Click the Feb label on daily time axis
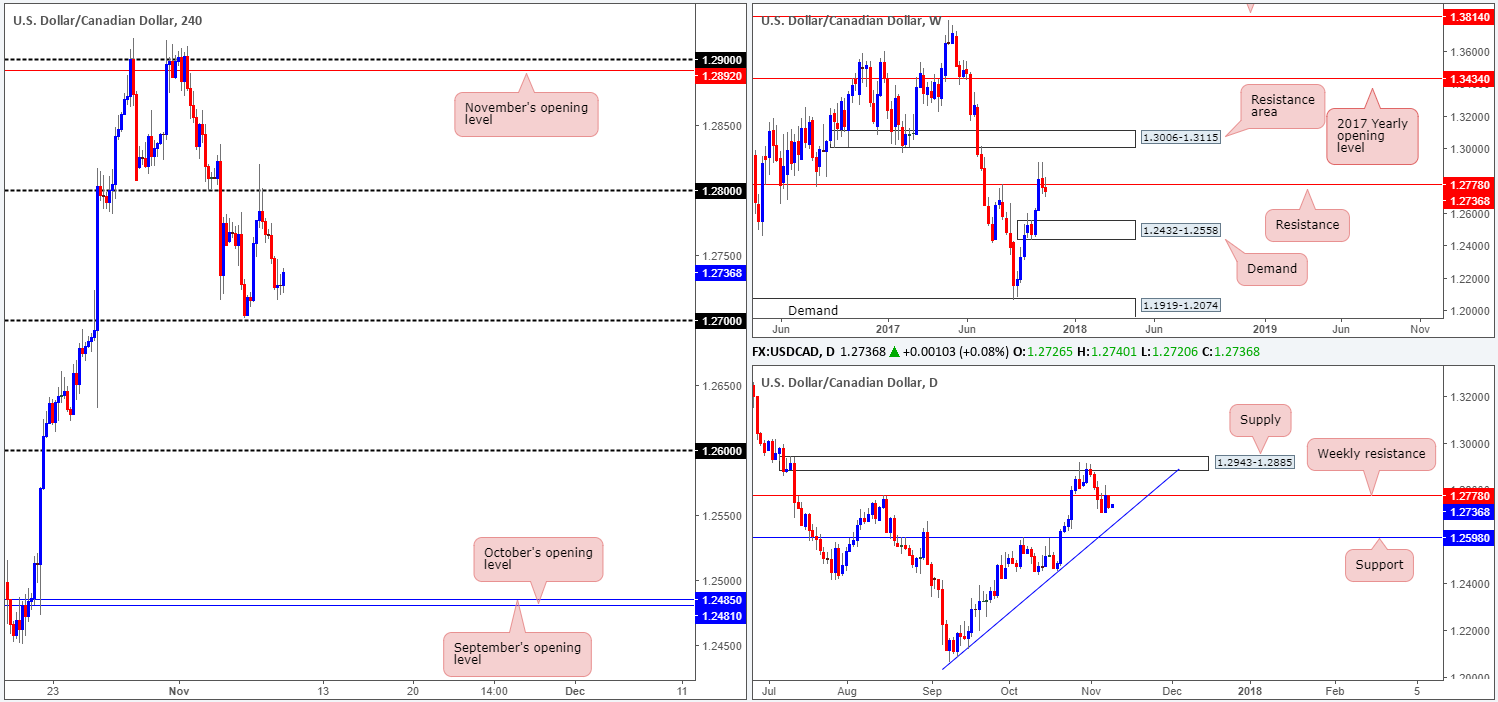Image resolution: width=1498 pixels, height=702 pixels. click(x=1337, y=690)
